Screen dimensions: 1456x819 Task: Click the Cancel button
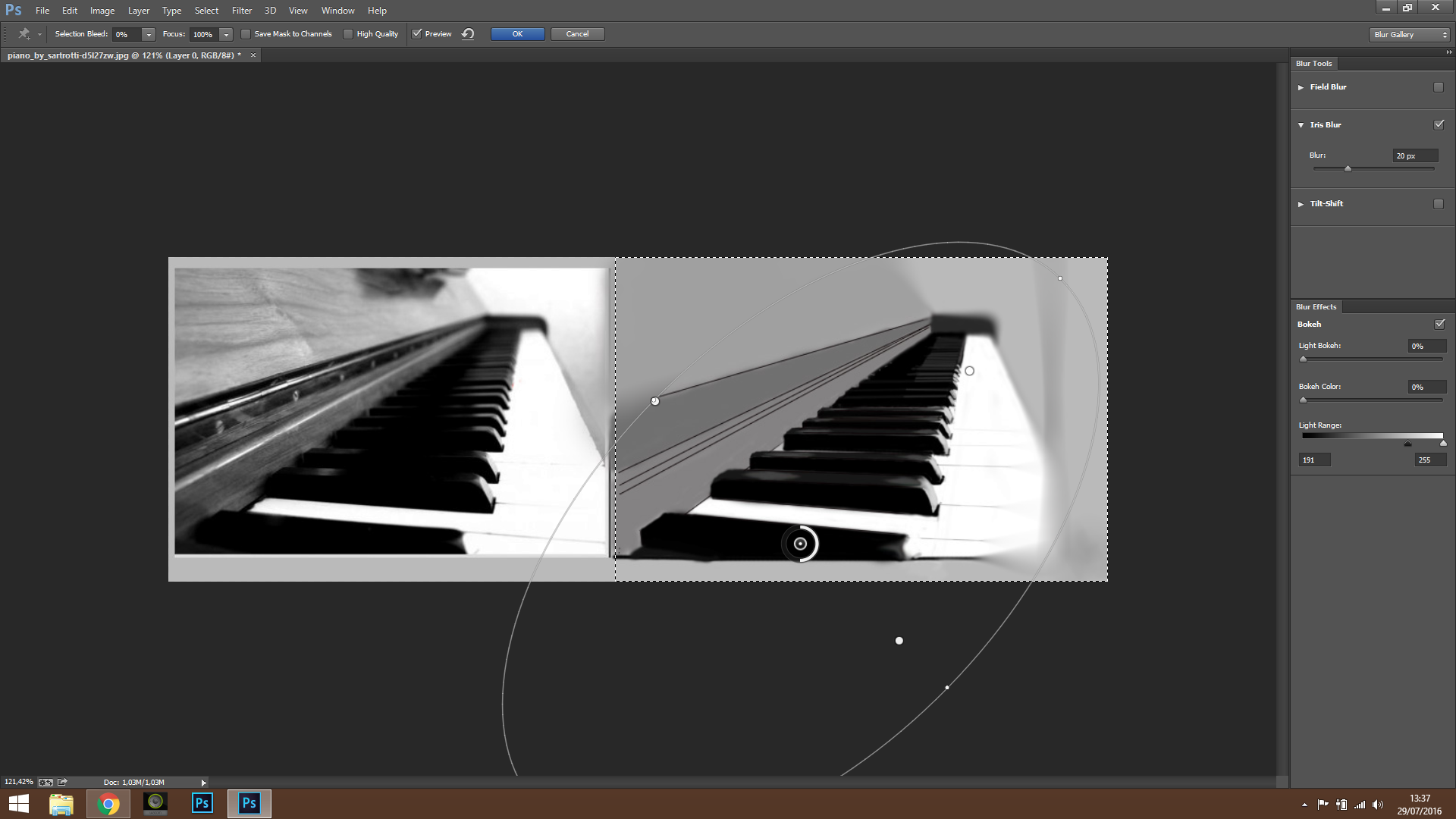click(577, 34)
